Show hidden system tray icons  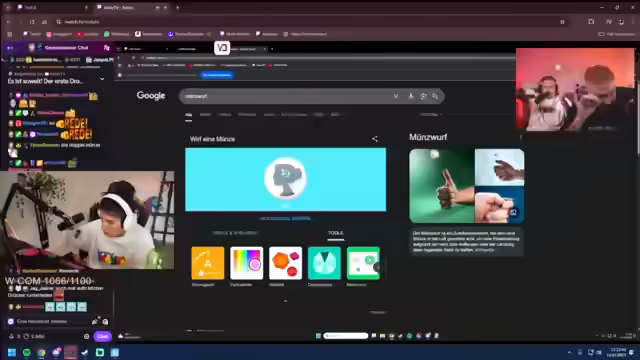(569, 352)
